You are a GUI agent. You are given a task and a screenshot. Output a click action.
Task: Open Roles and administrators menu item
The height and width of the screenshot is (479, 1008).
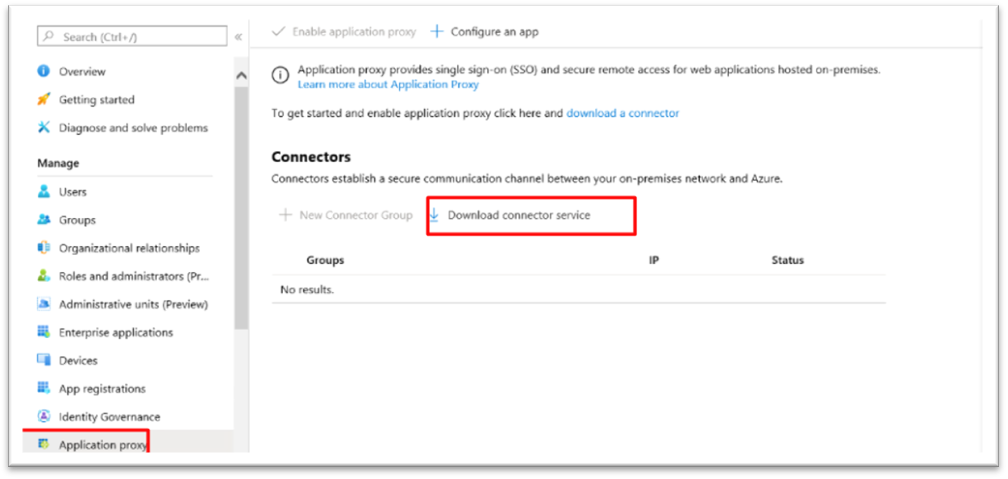coord(125,276)
